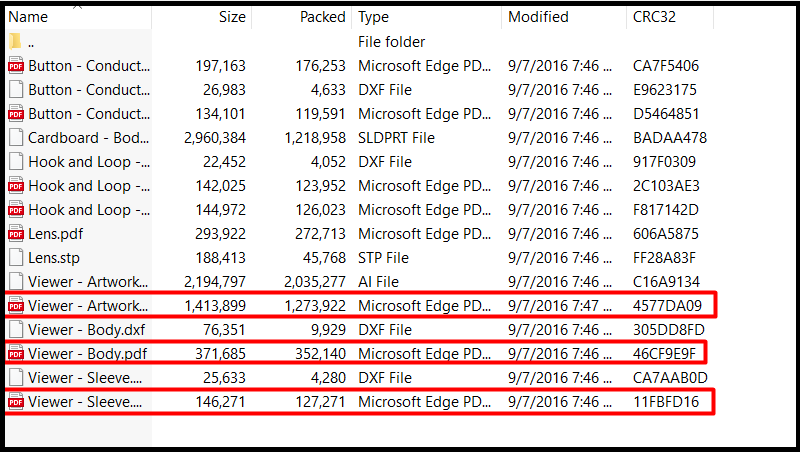Click the Viewer - Body.pdf PDF icon
This screenshot has width=800, height=452.
[x=16, y=354]
